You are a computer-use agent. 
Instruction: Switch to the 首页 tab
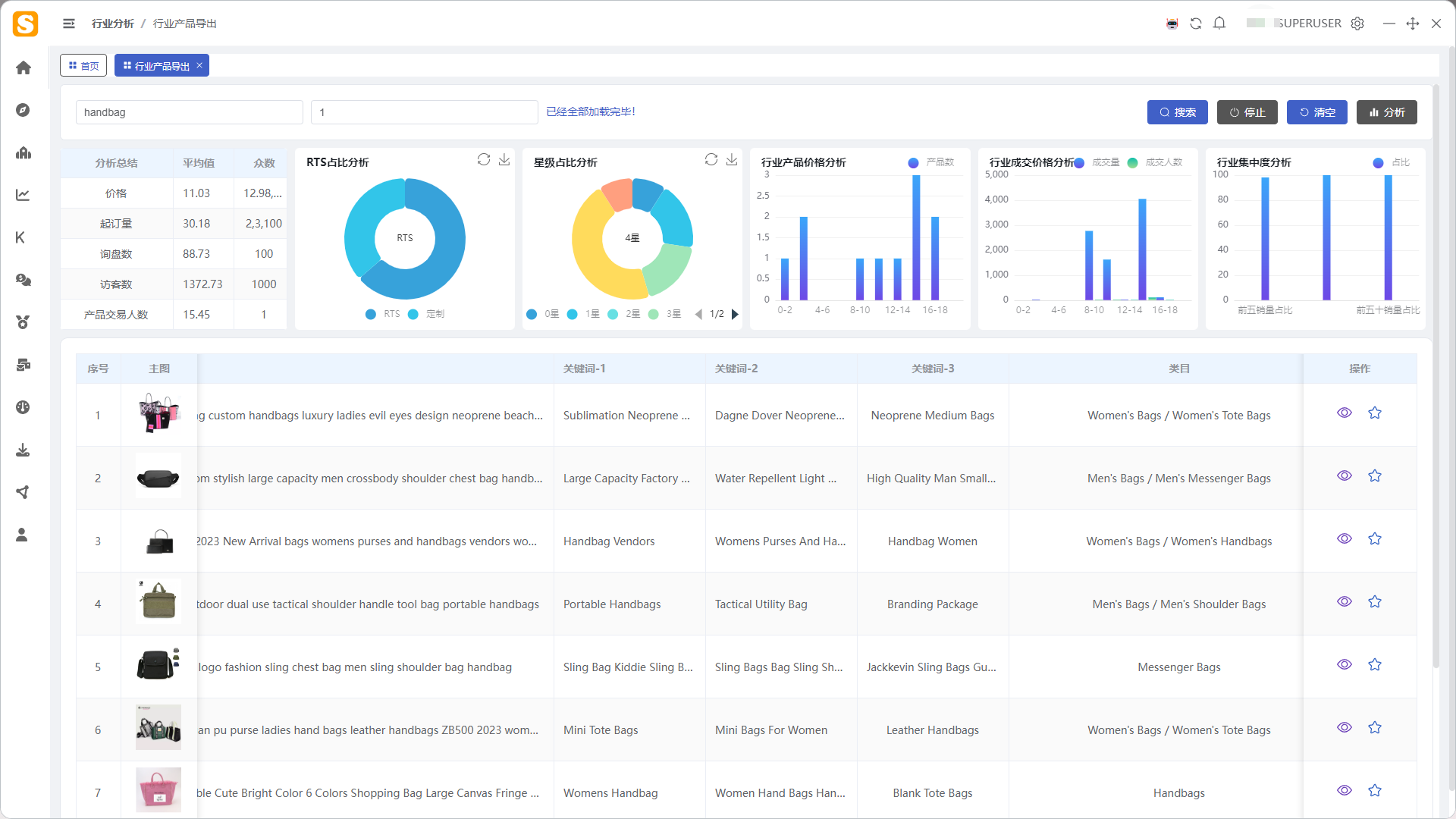click(83, 66)
